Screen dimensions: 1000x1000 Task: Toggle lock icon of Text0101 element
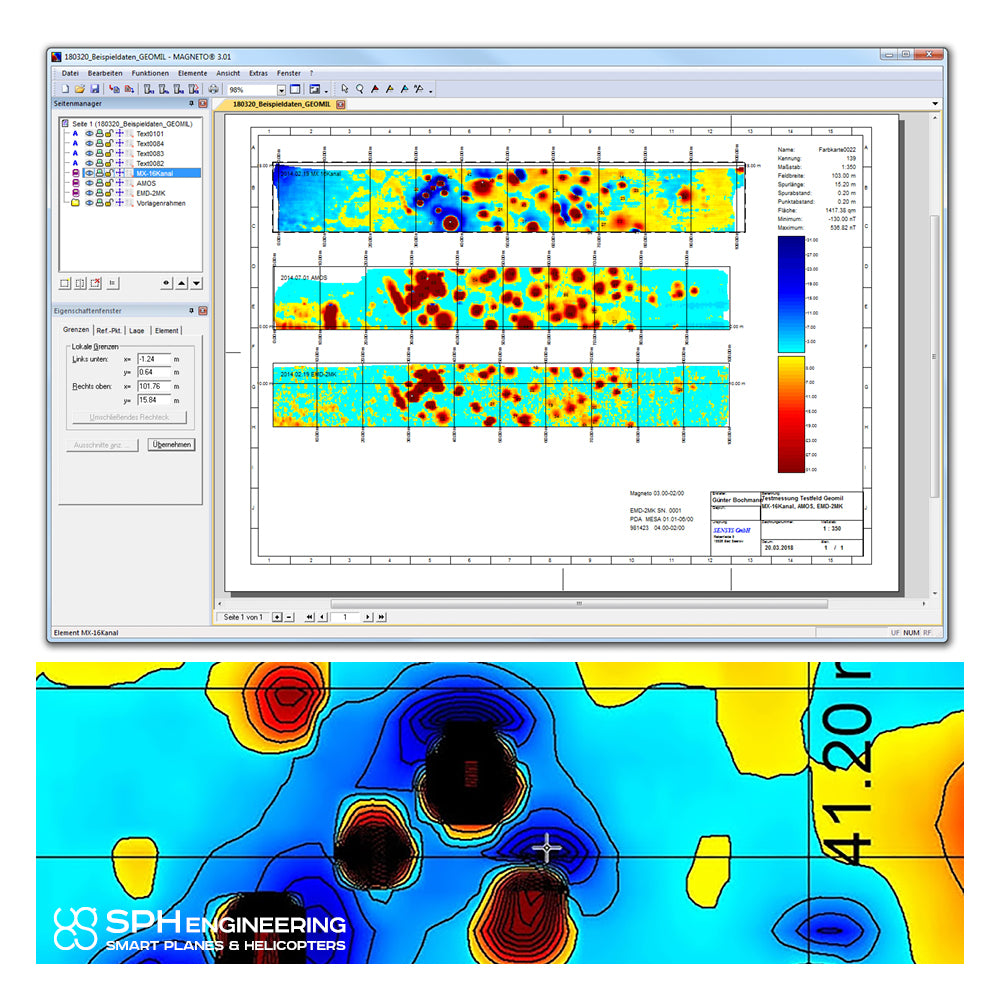pyautogui.click(x=109, y=134)
